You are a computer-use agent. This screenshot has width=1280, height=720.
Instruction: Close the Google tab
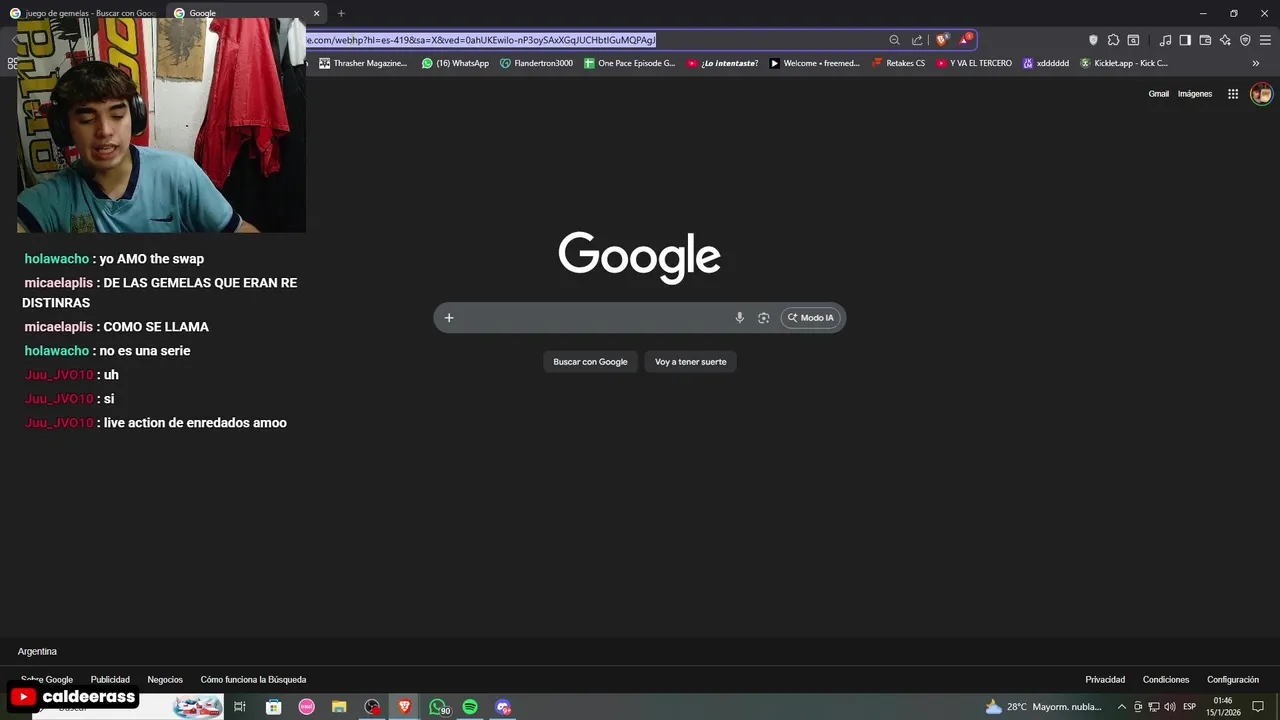[317, 13]
